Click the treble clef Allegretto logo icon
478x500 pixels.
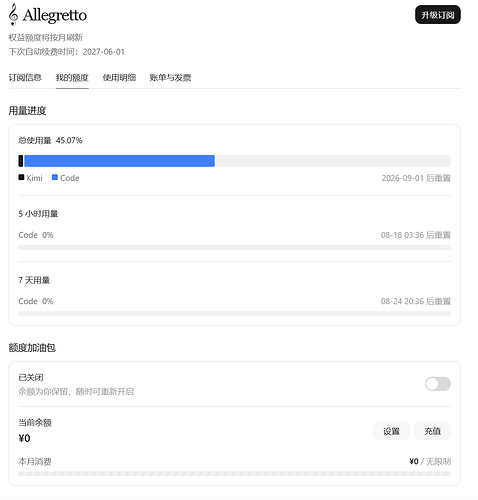[13, 15]
